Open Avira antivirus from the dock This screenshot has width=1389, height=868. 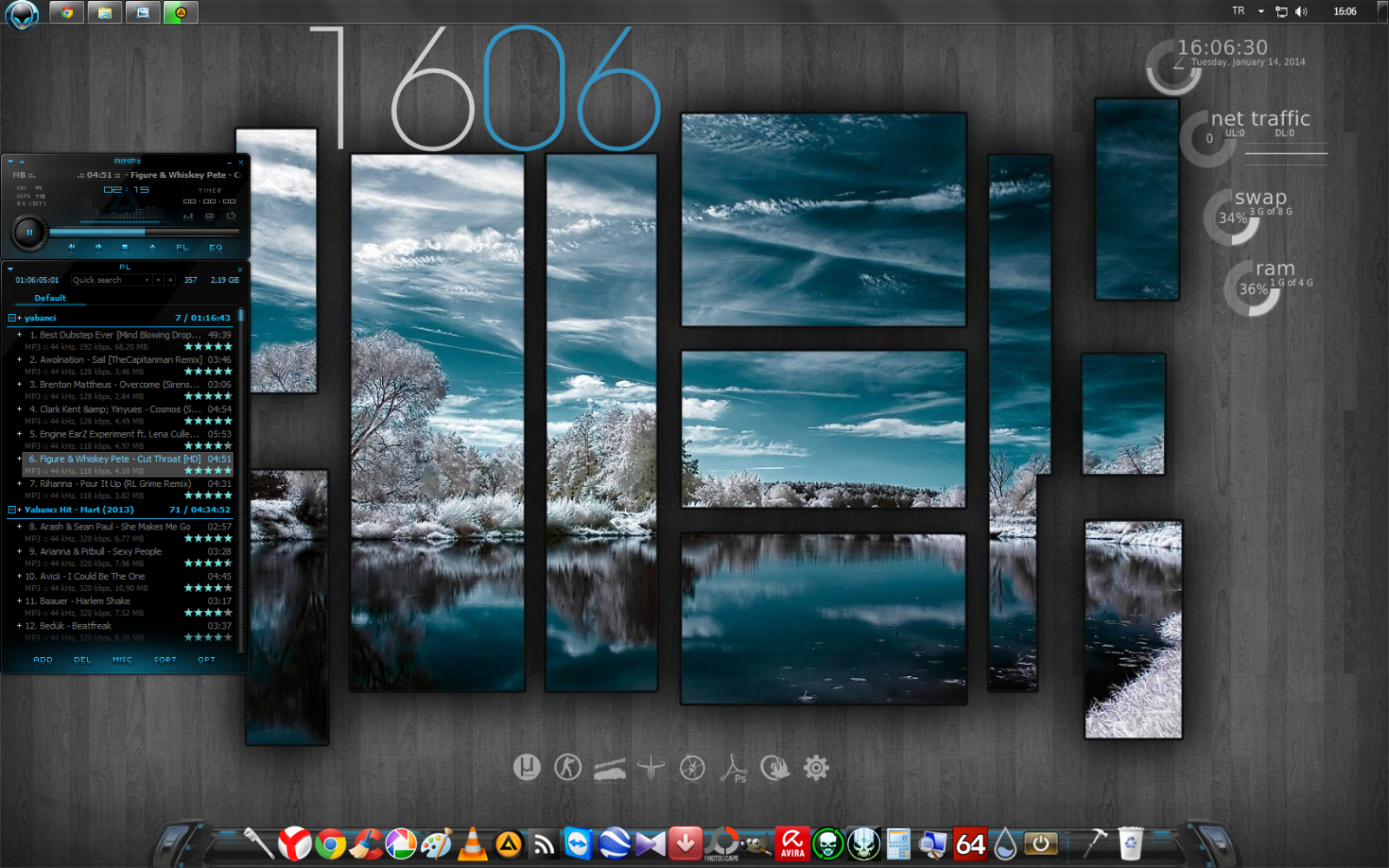(793, 844)
